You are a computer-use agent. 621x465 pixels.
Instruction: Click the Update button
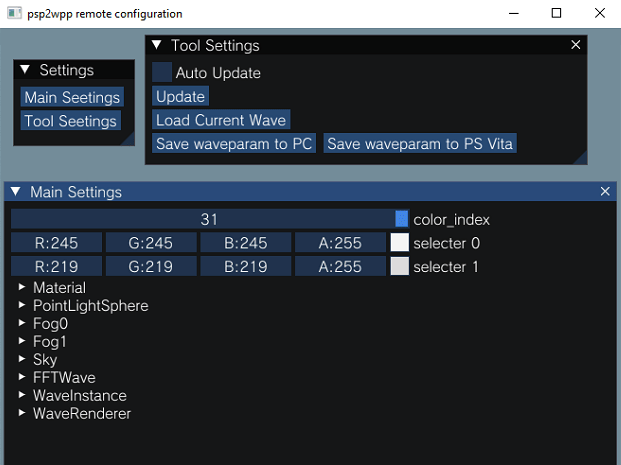tap(180, 97)
